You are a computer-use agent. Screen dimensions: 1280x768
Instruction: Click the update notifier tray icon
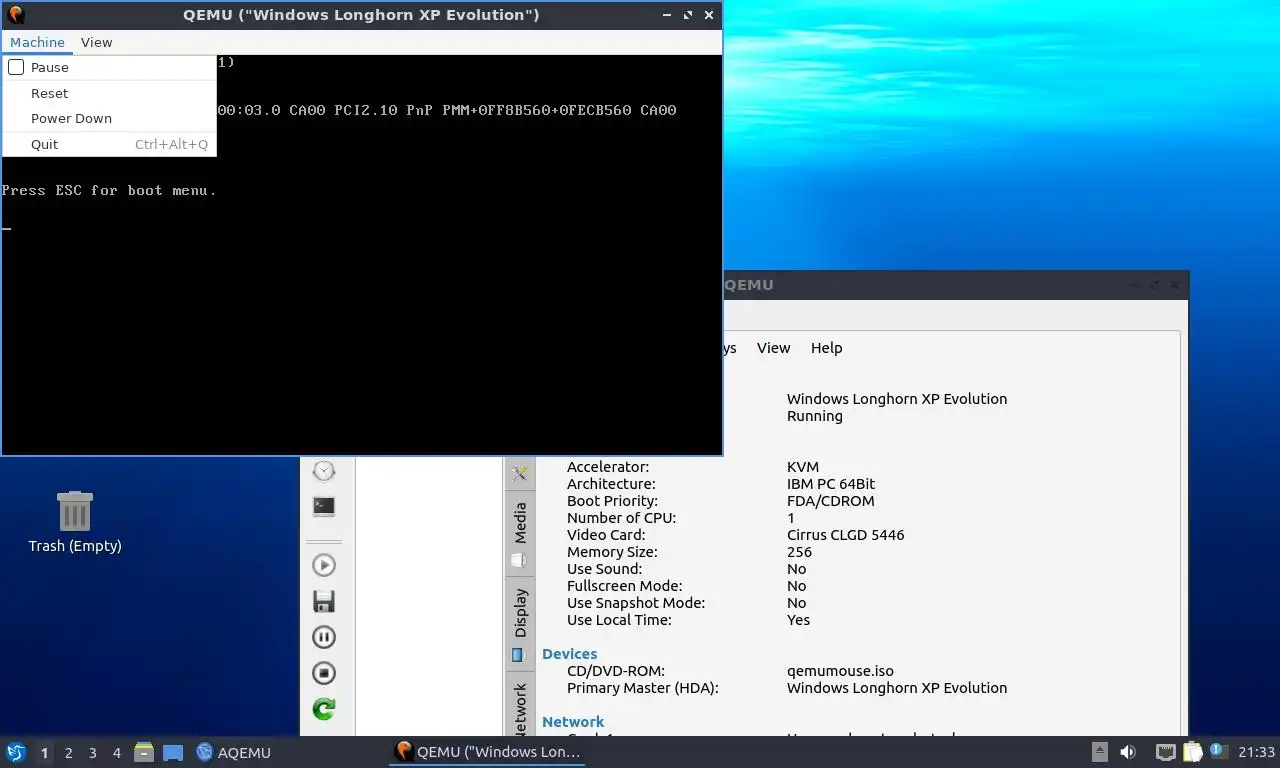pos(1218,750)
